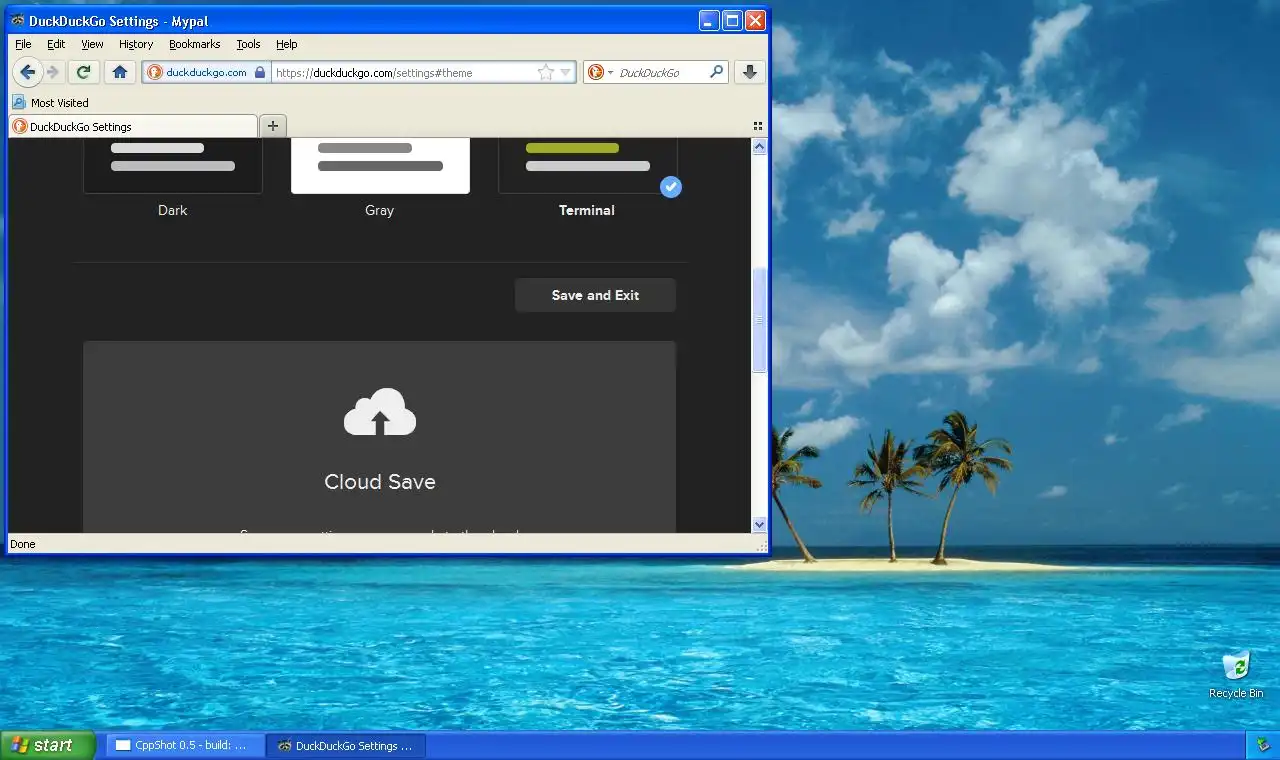Maximize the Mypal browser window
This screenshot has height=760, width=1280.
coord(732,20)
